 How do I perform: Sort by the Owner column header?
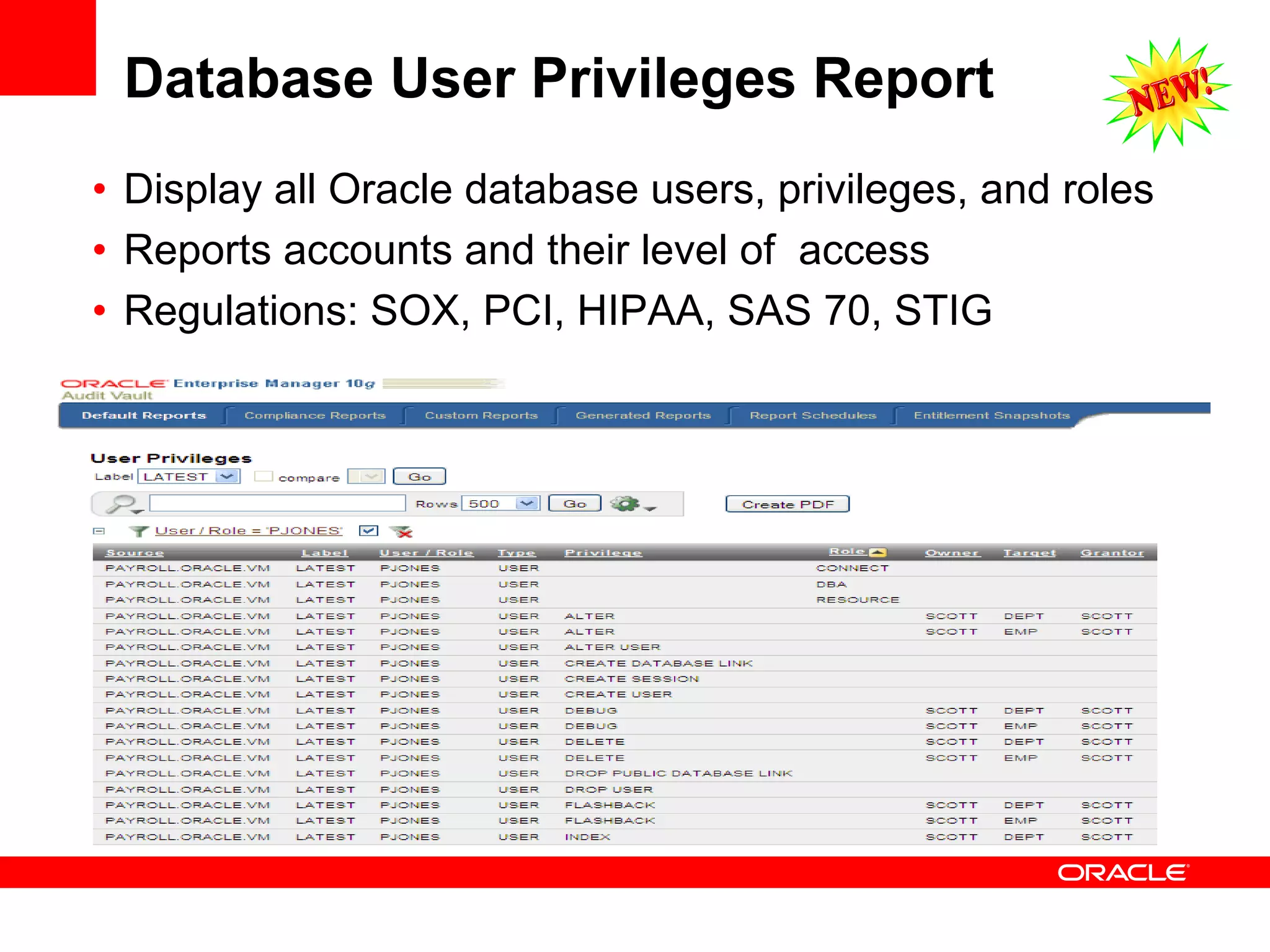pyautogui.click(x=952, y=552)
